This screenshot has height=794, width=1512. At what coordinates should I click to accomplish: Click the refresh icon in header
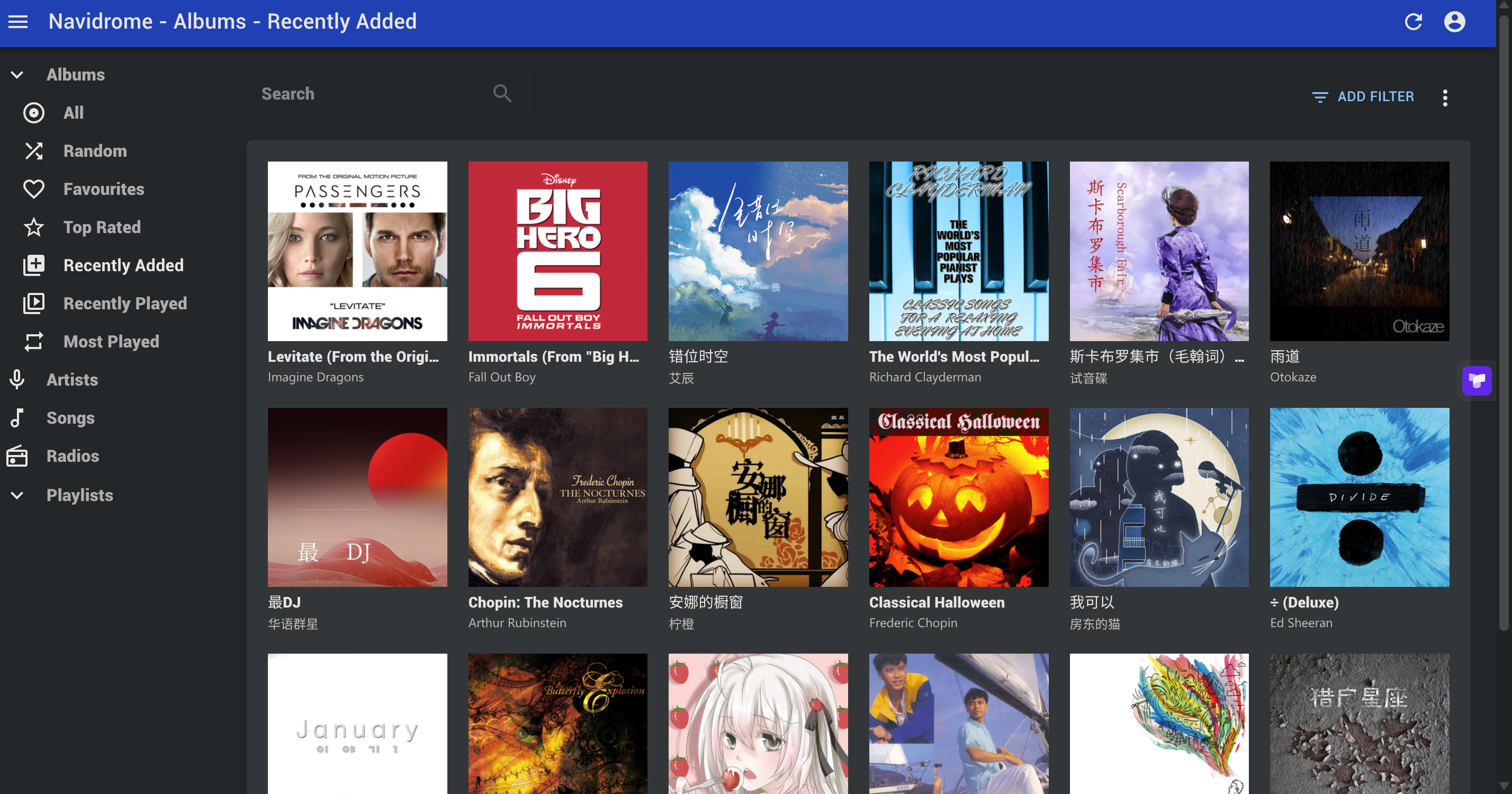(x=1413, y=22)
